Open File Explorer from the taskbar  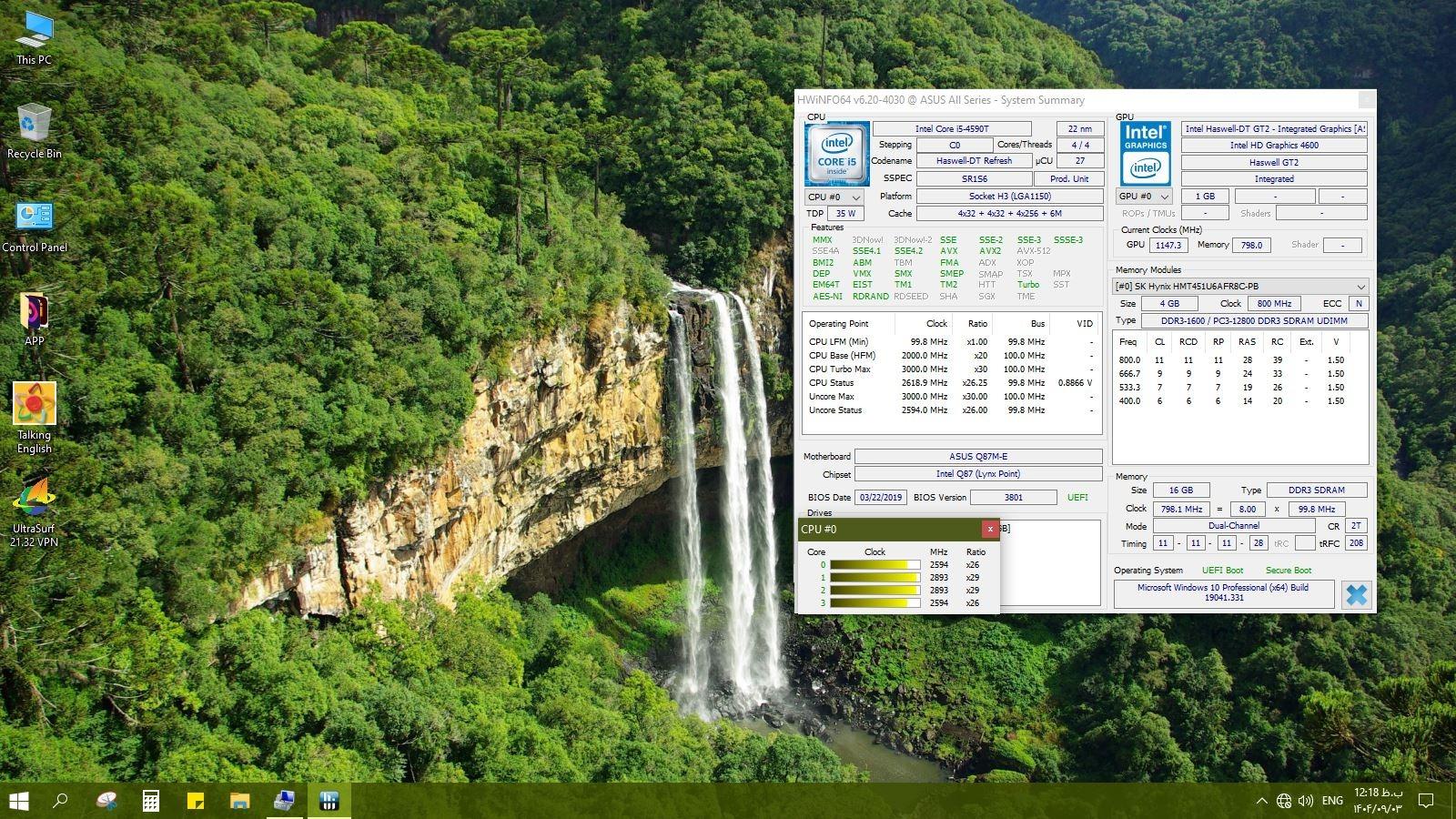[239, 801]
